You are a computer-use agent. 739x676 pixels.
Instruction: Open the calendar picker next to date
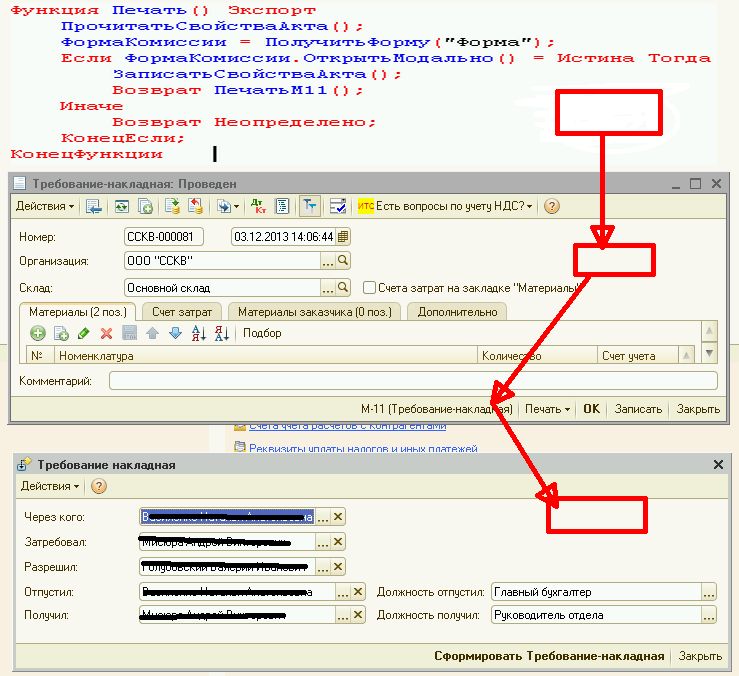(343, 237)
